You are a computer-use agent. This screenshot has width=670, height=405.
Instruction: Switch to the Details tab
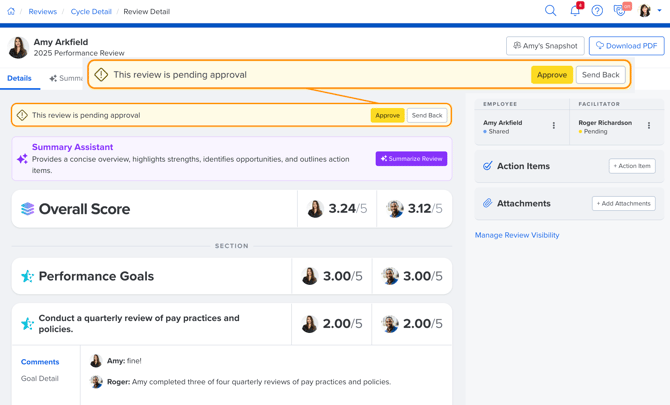tap(19, 78)
